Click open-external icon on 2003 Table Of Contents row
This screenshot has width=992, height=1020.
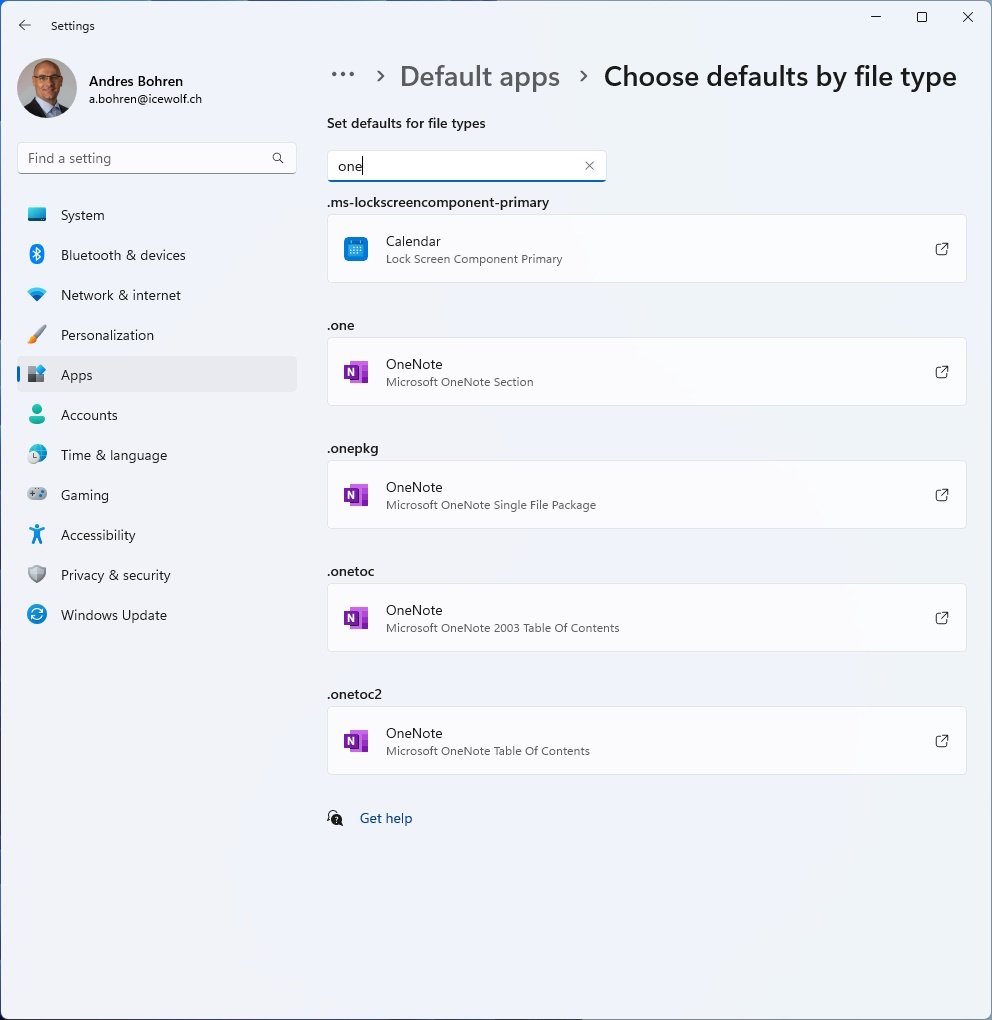[941, 617]
